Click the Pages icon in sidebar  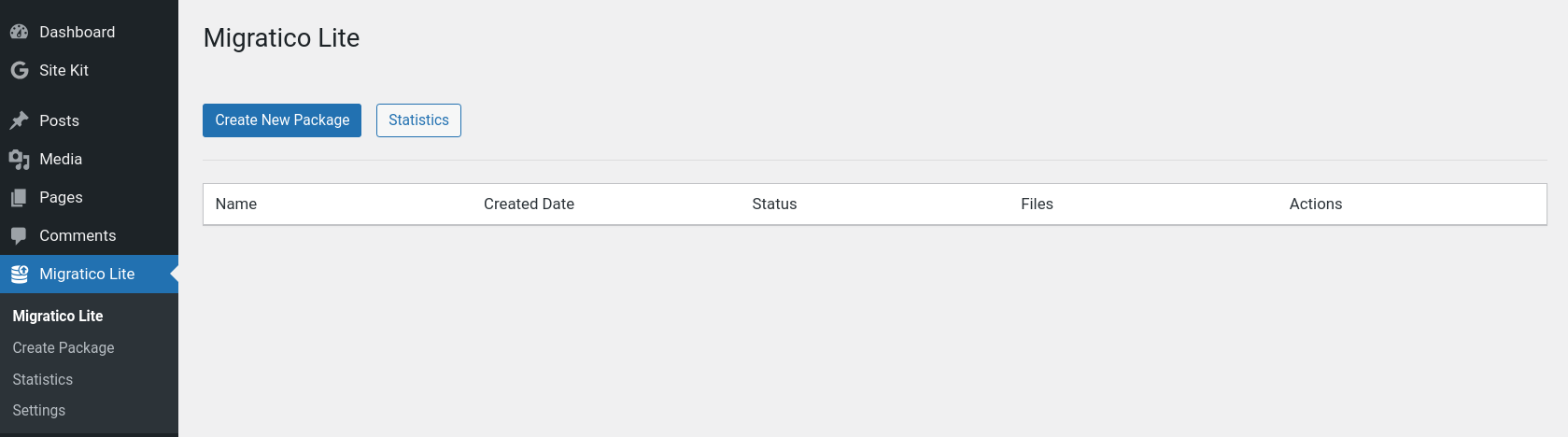[x=20, y=198]
